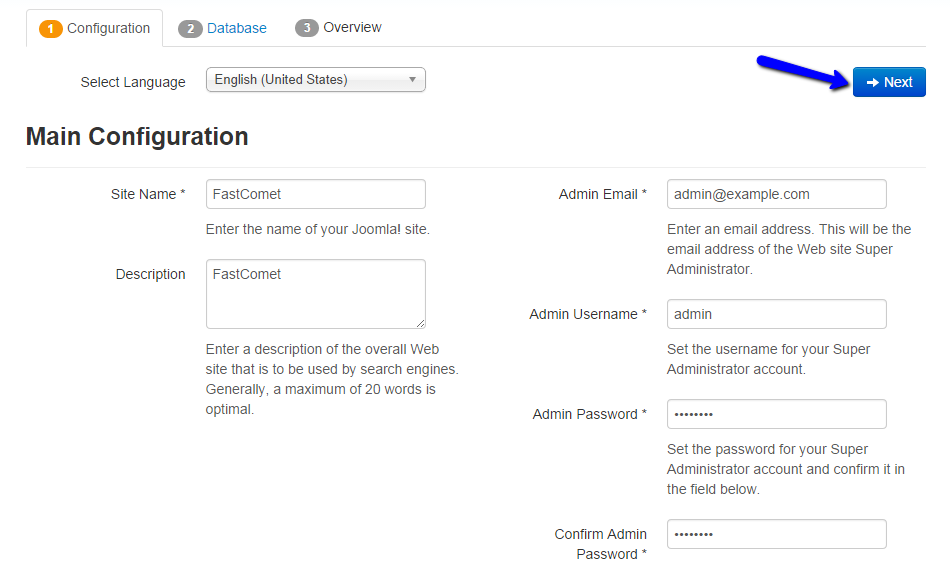
Task: Click the arrow icon inside Next button
Action: pos(872,82)
